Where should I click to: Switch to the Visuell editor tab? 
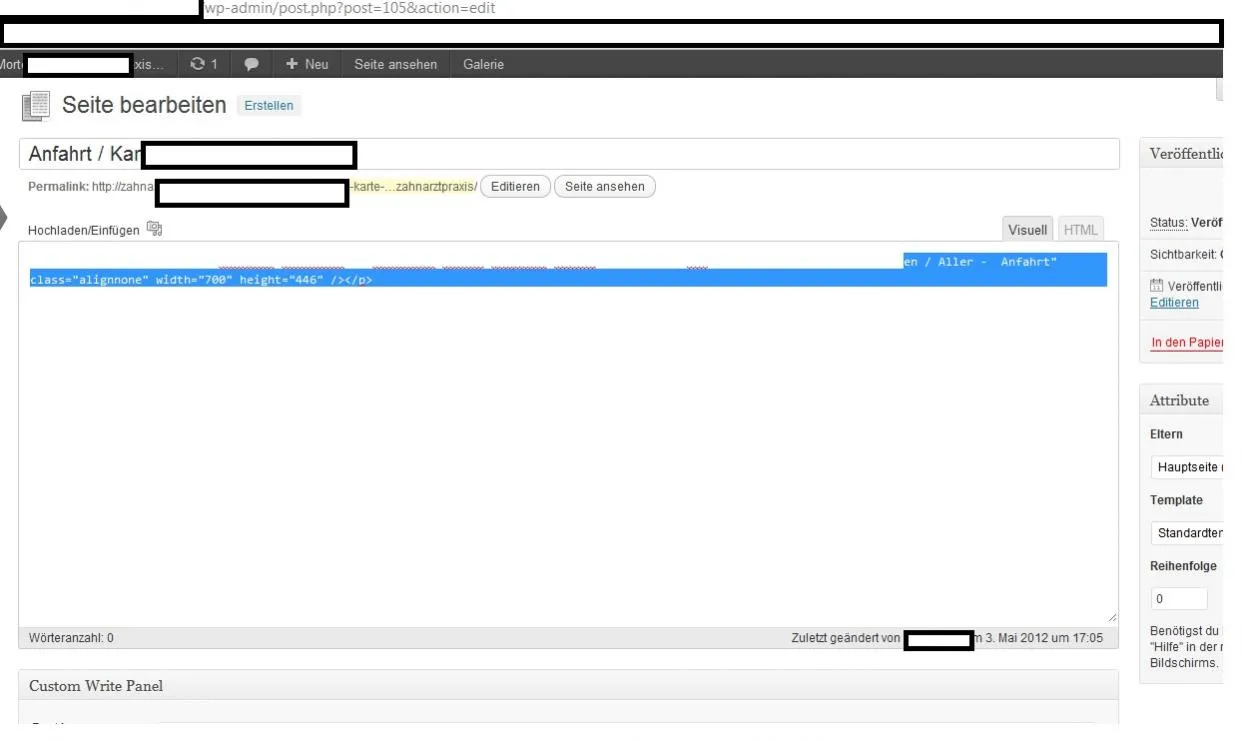(x=1027, y=230)
